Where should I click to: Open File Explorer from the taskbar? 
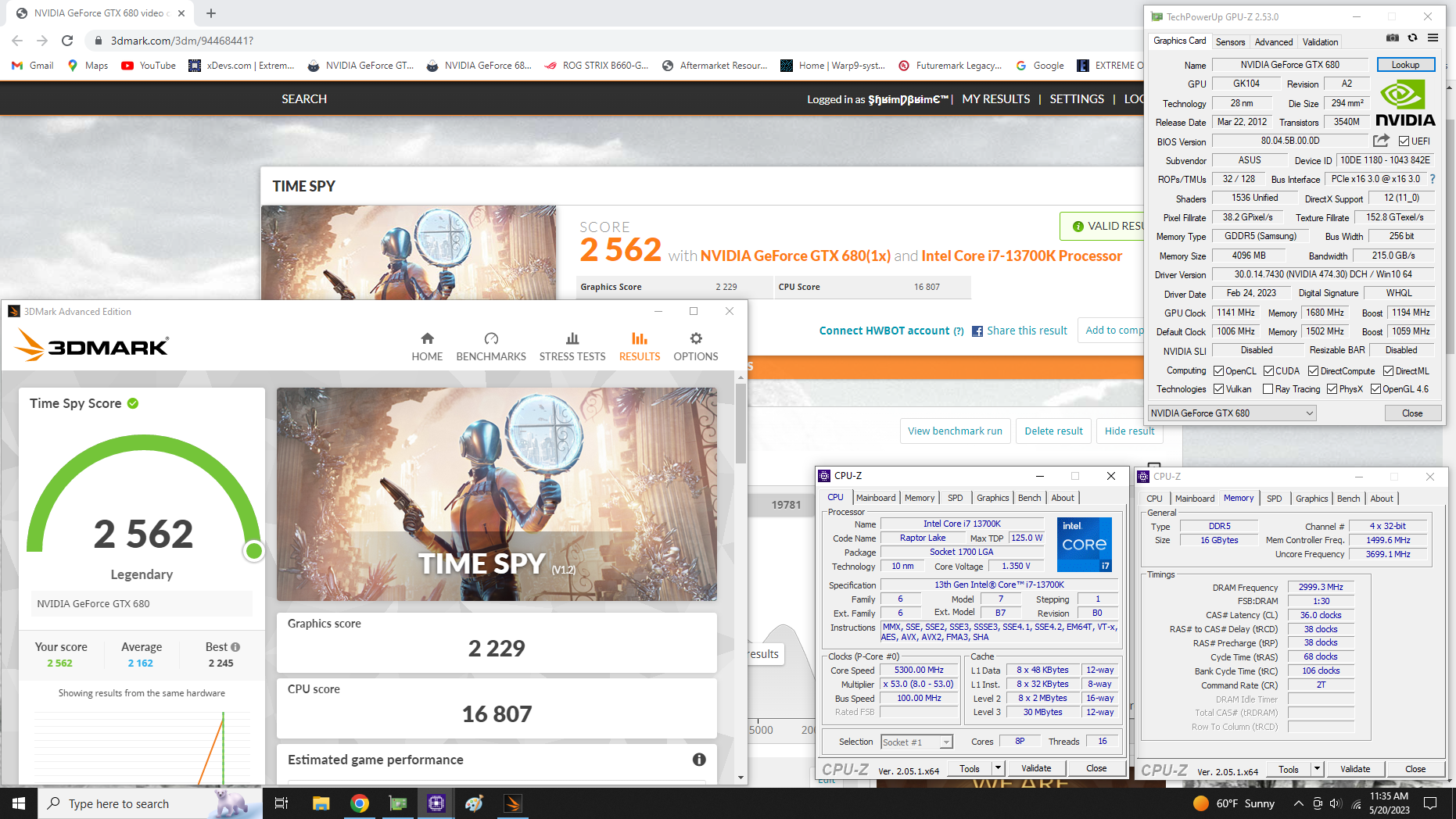(x=321, y=803)
